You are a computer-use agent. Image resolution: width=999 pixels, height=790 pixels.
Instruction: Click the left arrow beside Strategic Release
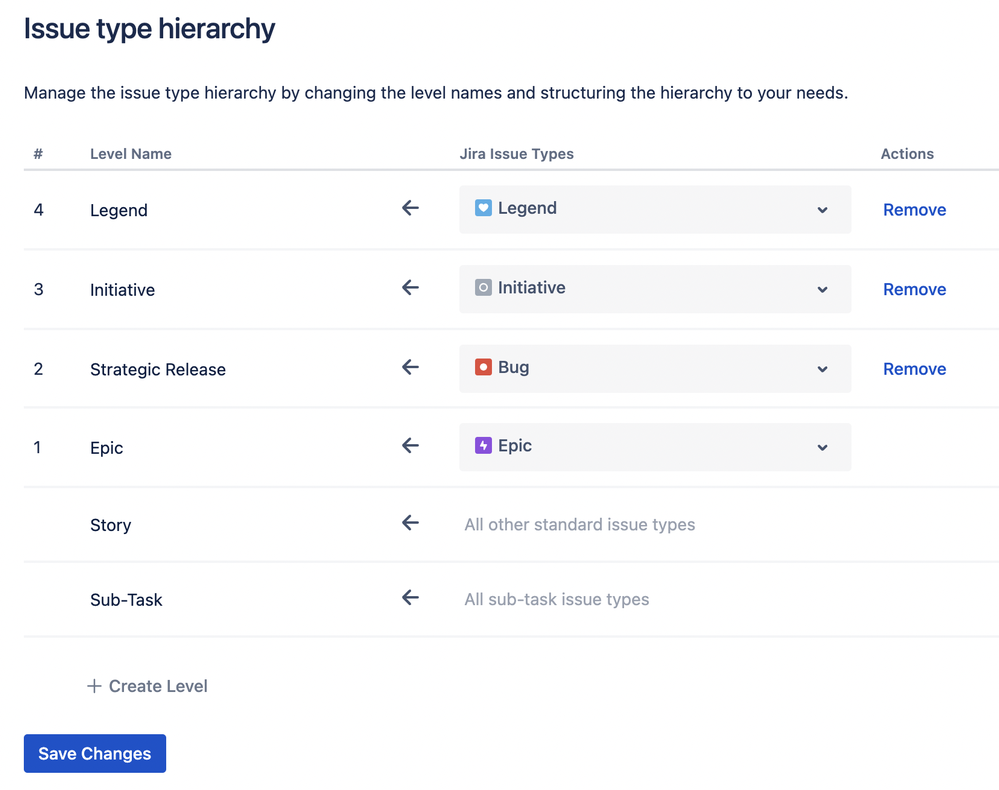point(410,367)
